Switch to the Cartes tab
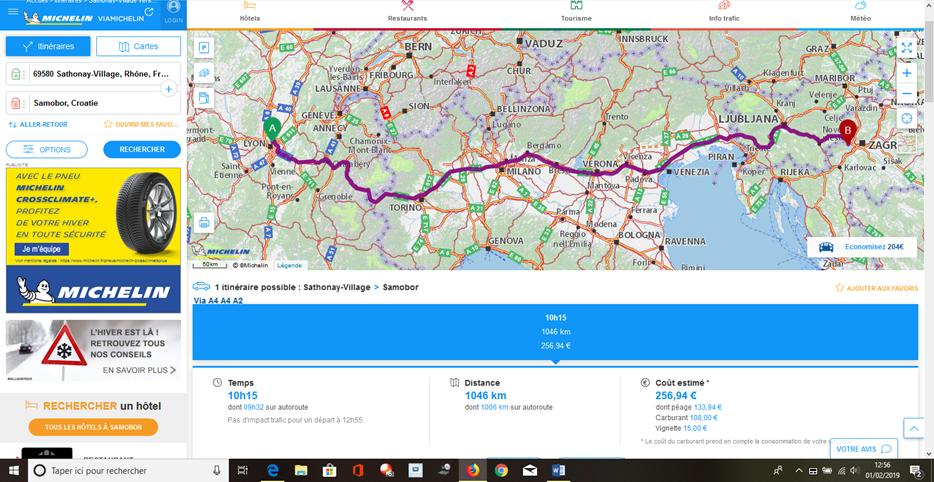Image resolution: width=934 pixels, height=482 pixels. (138, 46)
